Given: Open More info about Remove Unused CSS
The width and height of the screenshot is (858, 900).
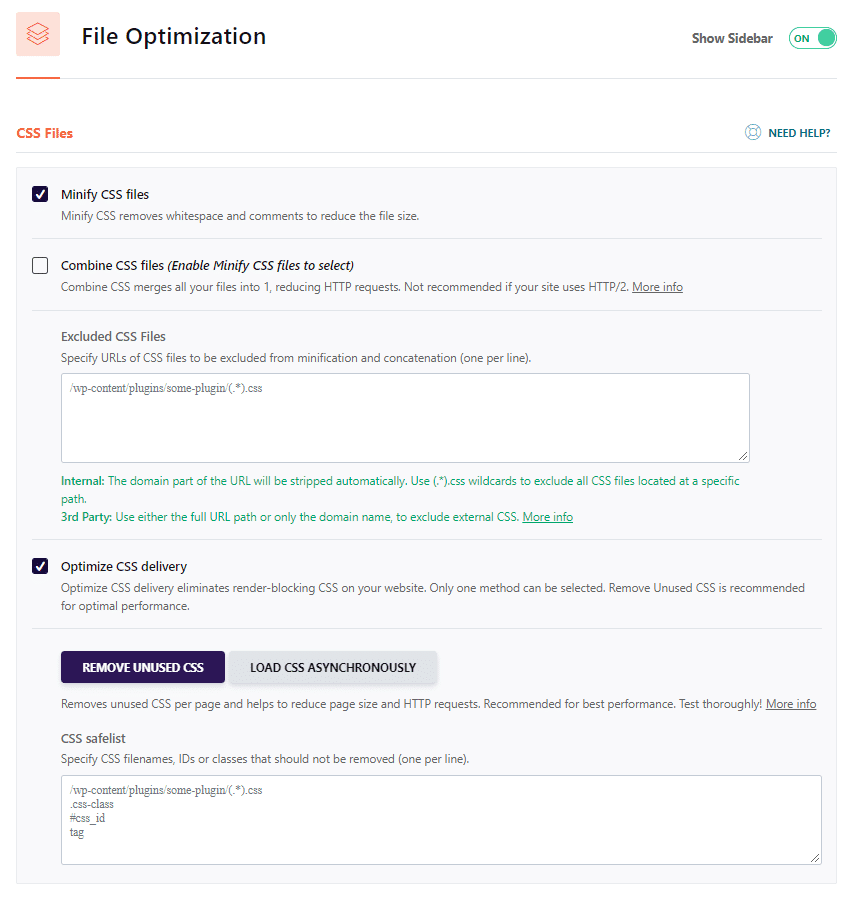Looking at the screenshot, I should (x=790, y=703).
